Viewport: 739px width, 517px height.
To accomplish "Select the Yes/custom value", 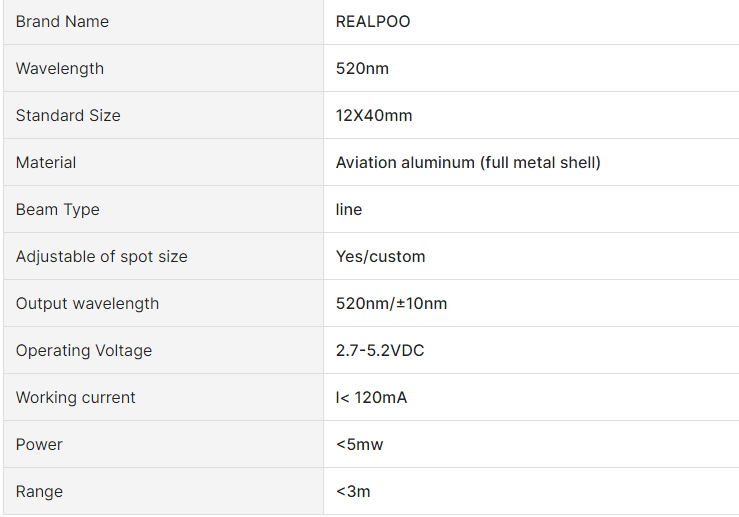I will click(x=381, y=257).
